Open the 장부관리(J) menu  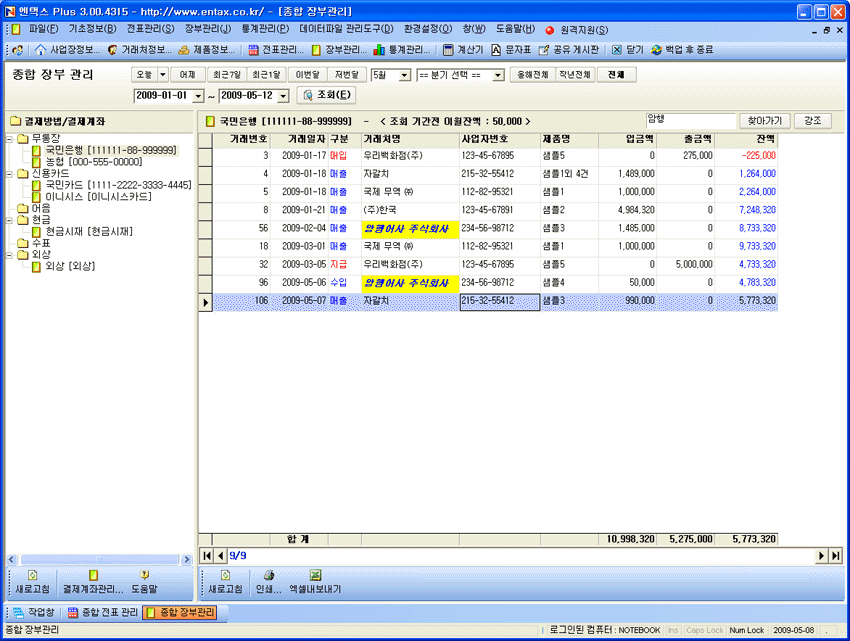(208, 29)
